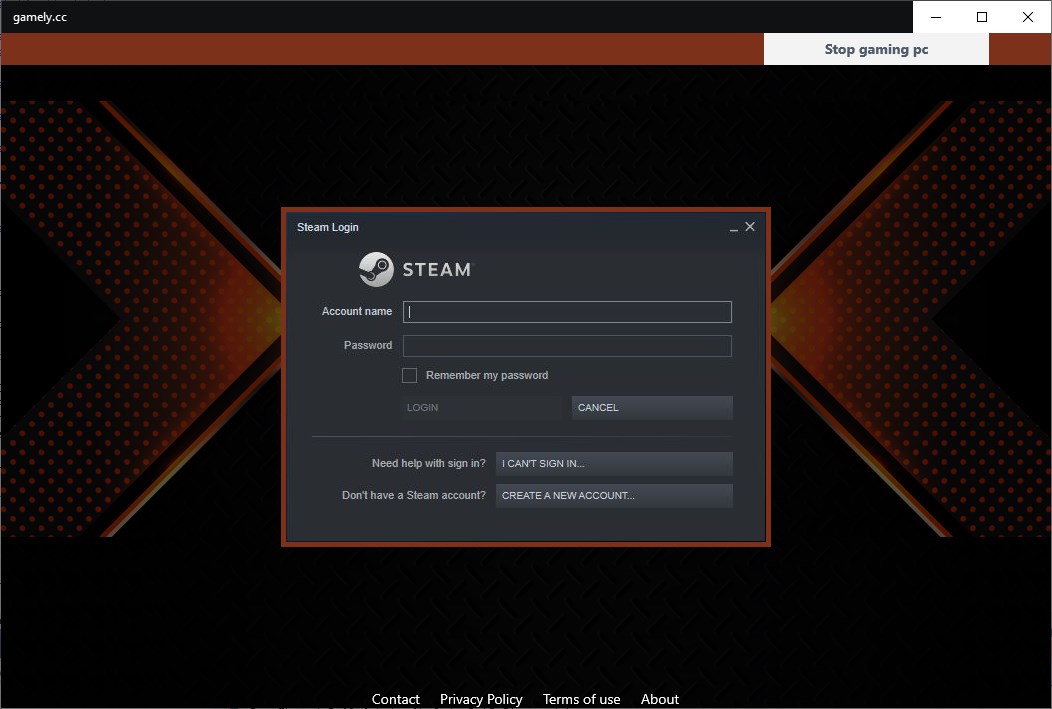Image resolution: width=1052 pixels, height=709 pixels.
Task: Open the I CAN'T SIGN IN help option
Action: 614,463
